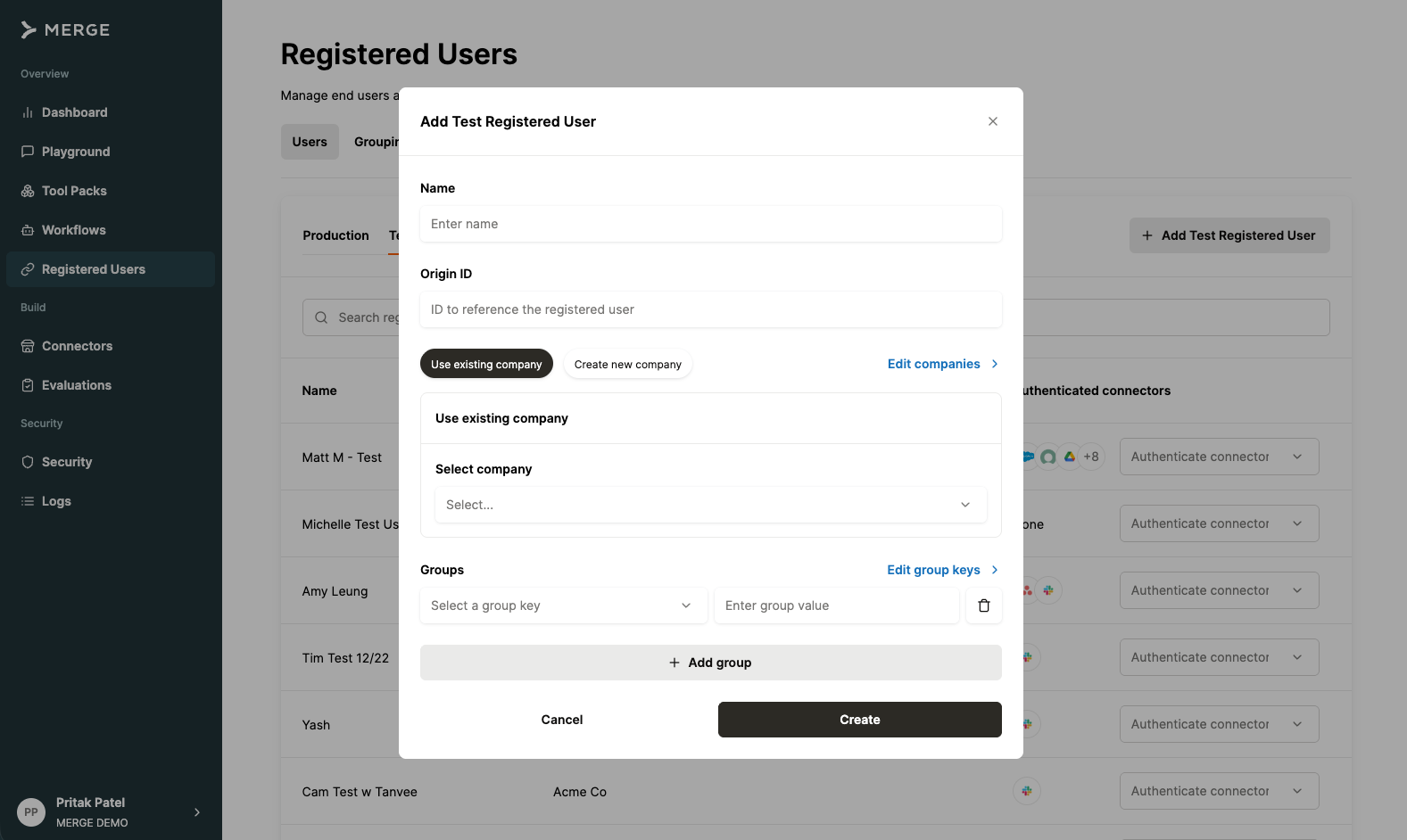Click the Edit group keys link
The image size is (1407, 840).
pyautogui.click(x=943, y=570)
